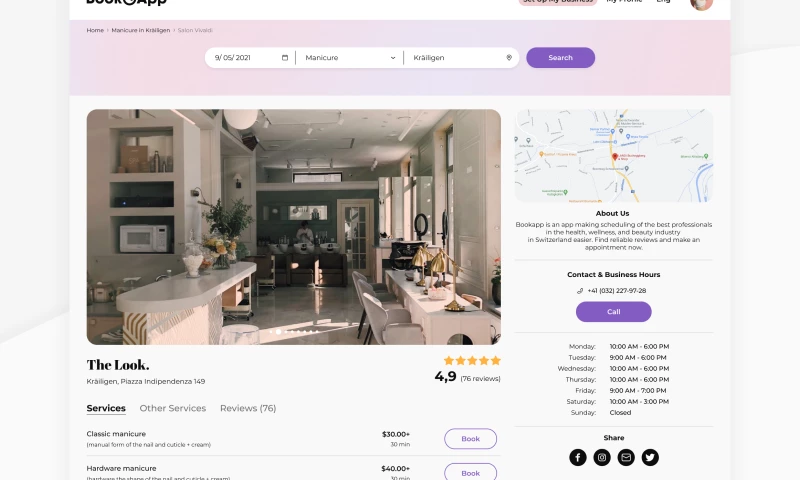This screenshot has width=800, height=480.
Task: Share the salon on Twitter
Action: click(x=650, y=457)
